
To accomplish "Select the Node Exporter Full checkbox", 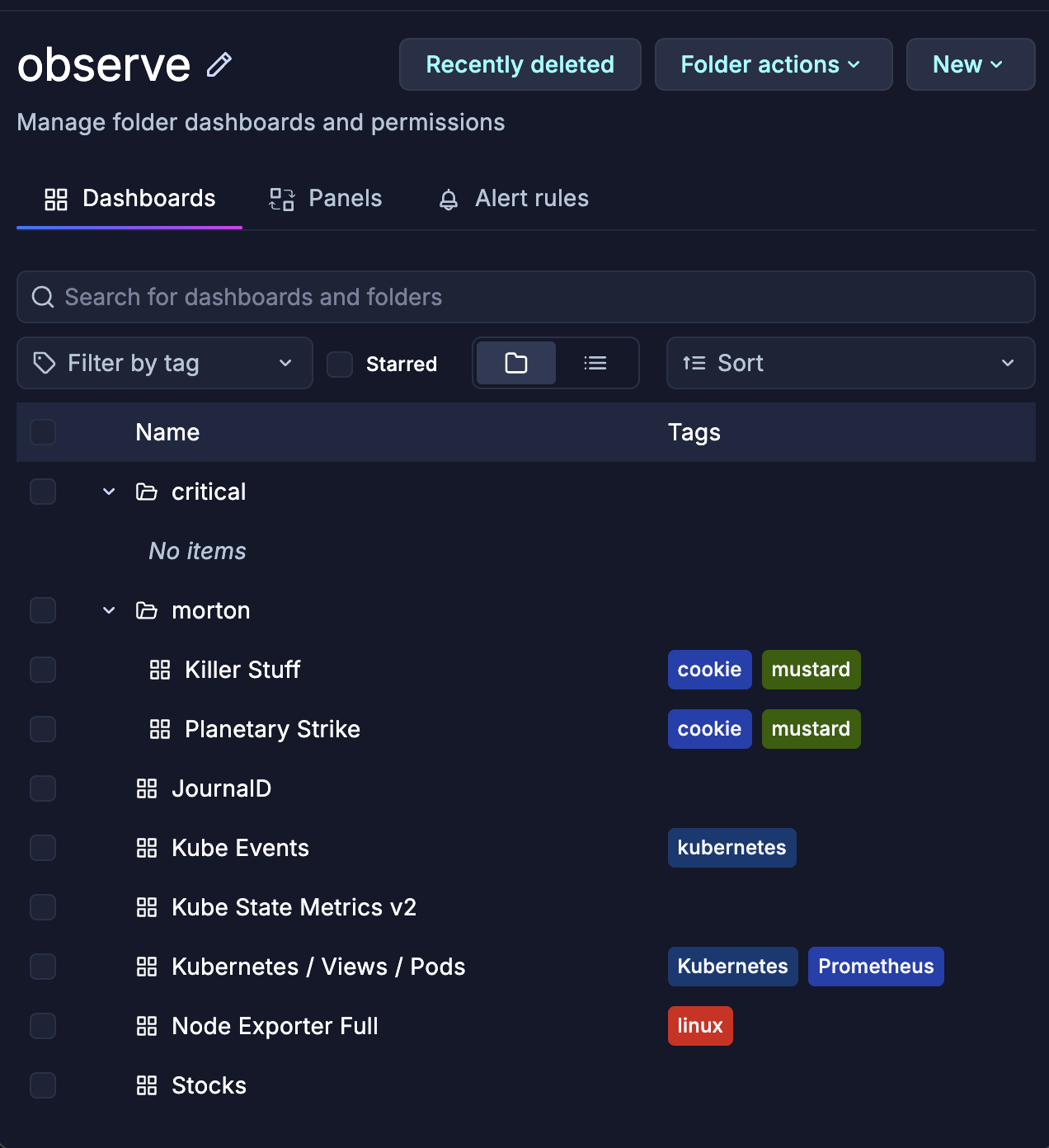I will coord(43,1026).
